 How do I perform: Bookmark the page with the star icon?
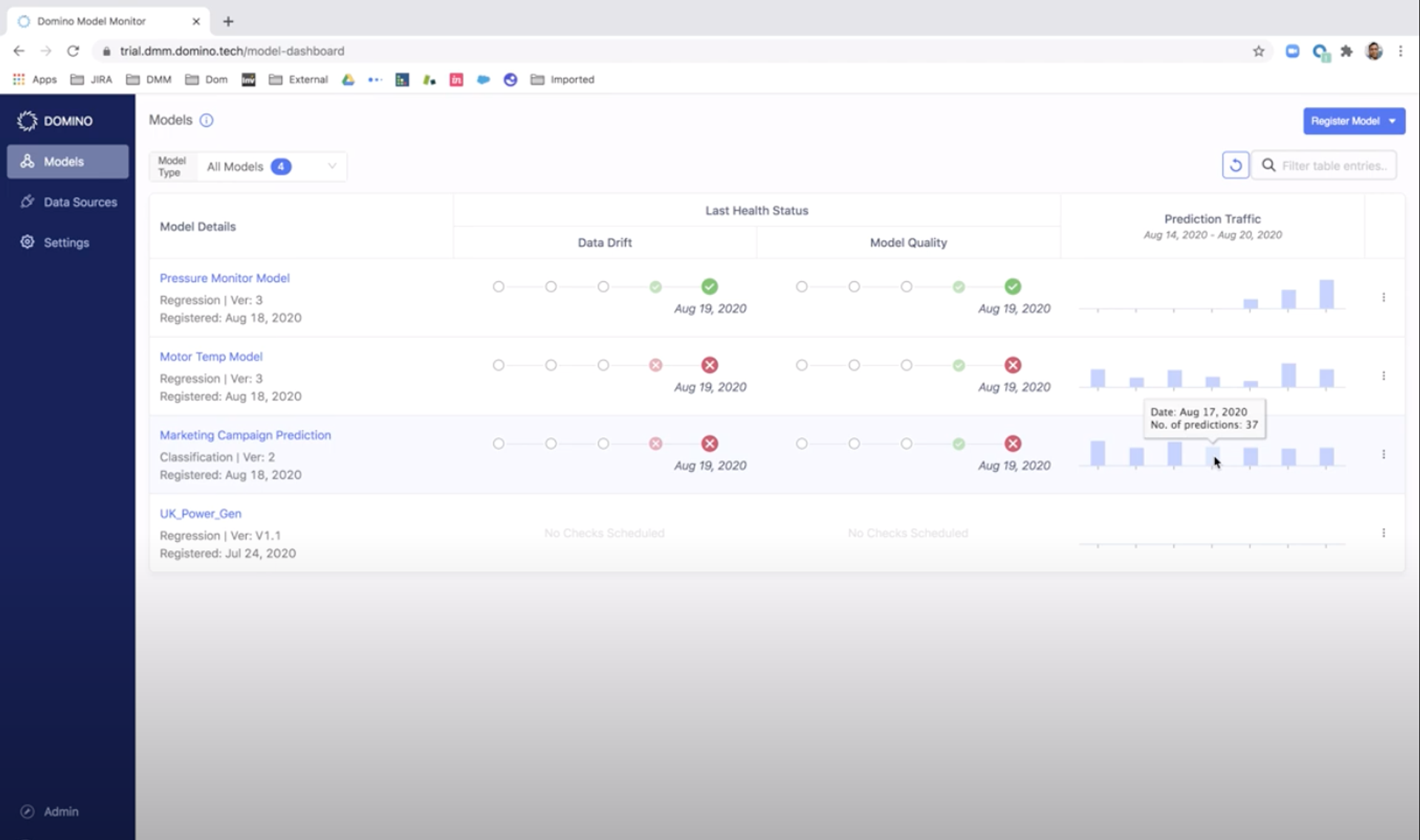click(1258, 51)
